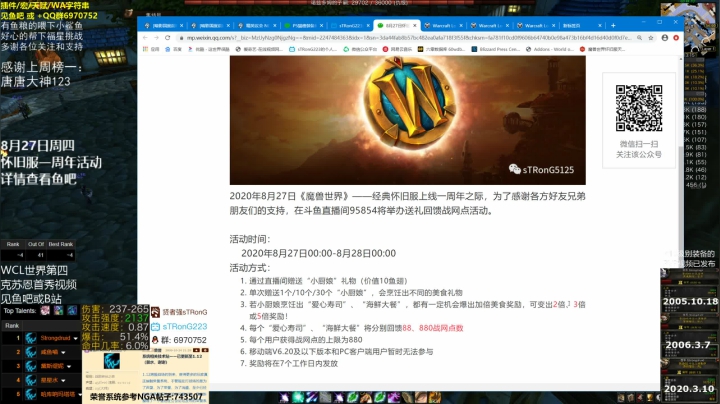Image resolution: width=720 pixels, height=404 pixels.
Task: Click the red 88、880战网点数 text
Action: pyautogui.click(x=433, y=328)
